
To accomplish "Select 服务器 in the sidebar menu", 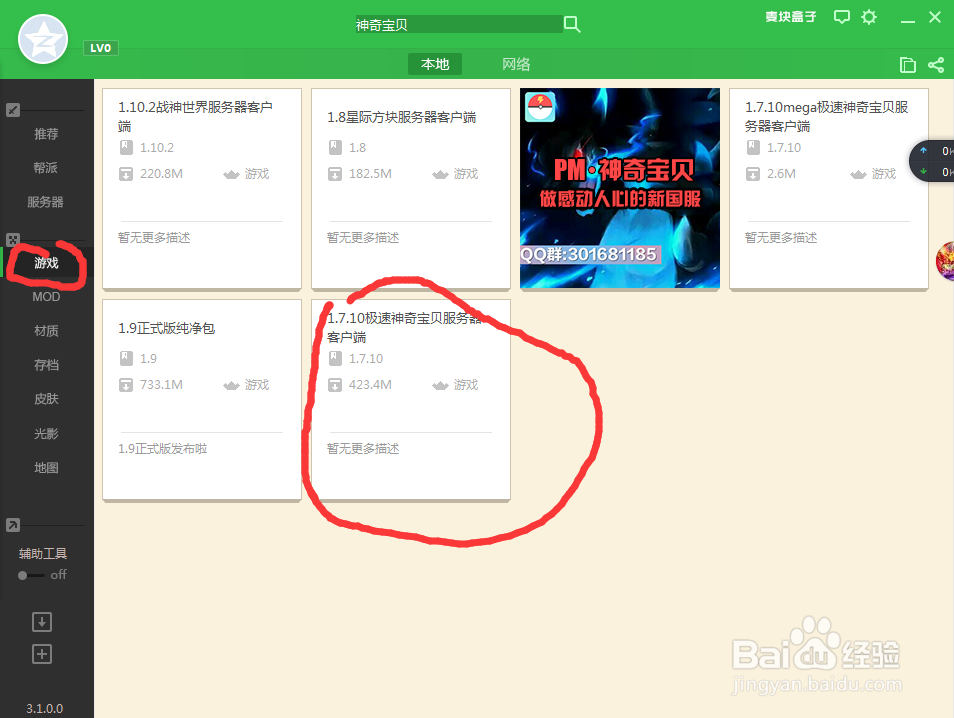I will (46, 200).
